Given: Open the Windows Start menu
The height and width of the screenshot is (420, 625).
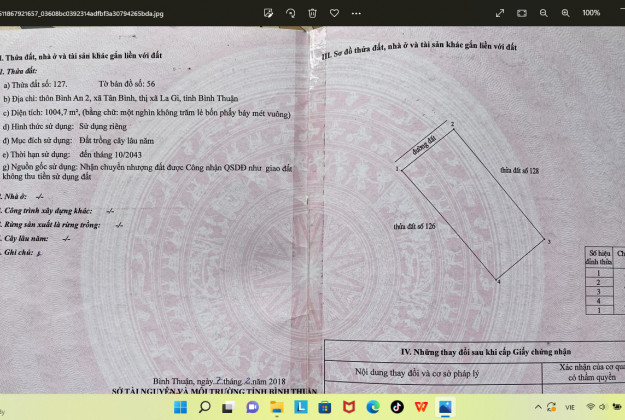Looking at the screenshot, I should pyautogui.click(x=181, y=407).
